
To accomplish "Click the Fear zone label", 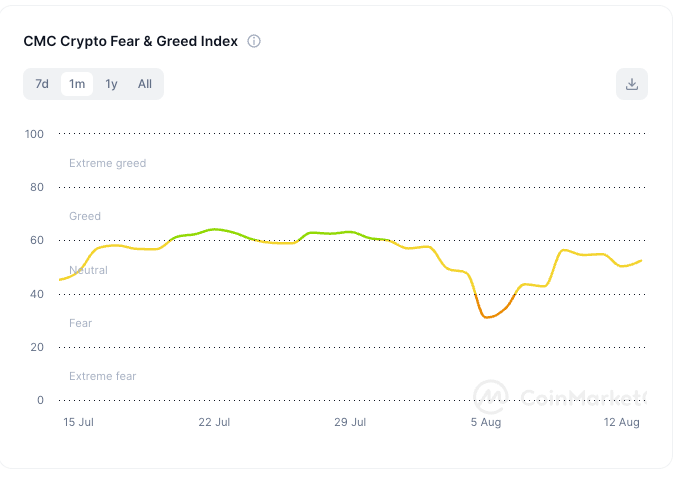I will [x=81, y=323].
